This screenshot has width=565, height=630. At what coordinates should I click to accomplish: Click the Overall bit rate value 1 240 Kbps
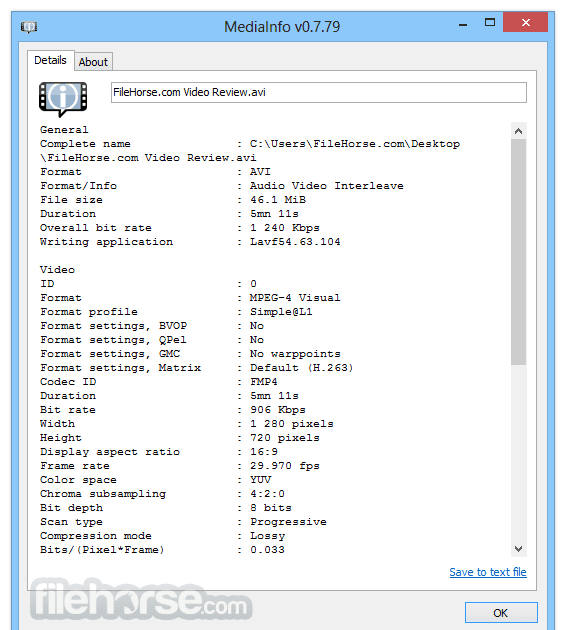tap(285, 228)
